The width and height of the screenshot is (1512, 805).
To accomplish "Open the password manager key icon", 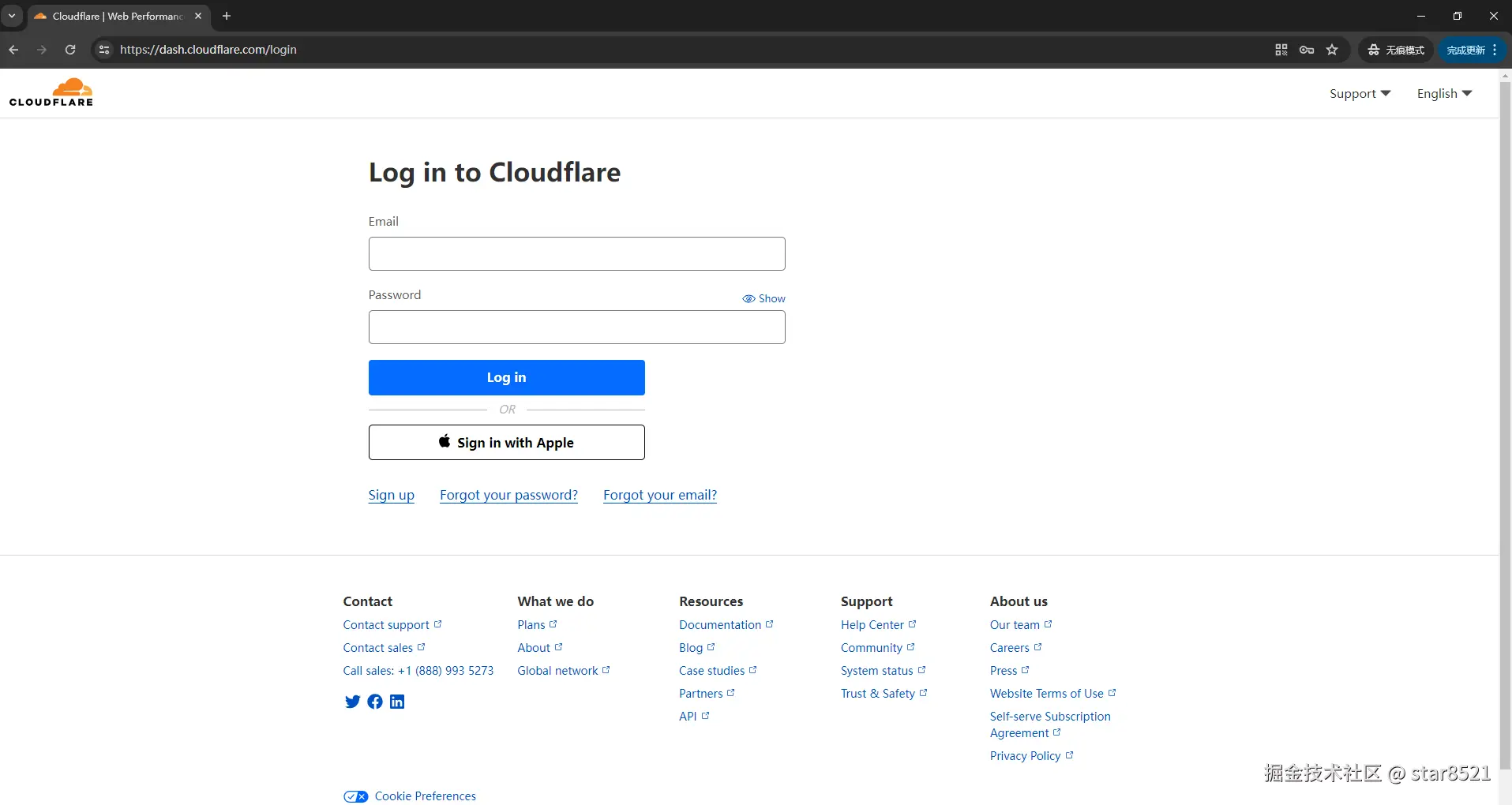I will pos(1307,50).
